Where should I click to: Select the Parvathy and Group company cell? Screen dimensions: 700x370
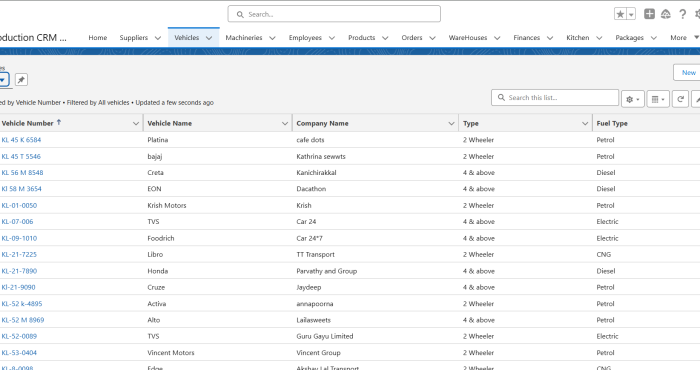click(327, 271)
